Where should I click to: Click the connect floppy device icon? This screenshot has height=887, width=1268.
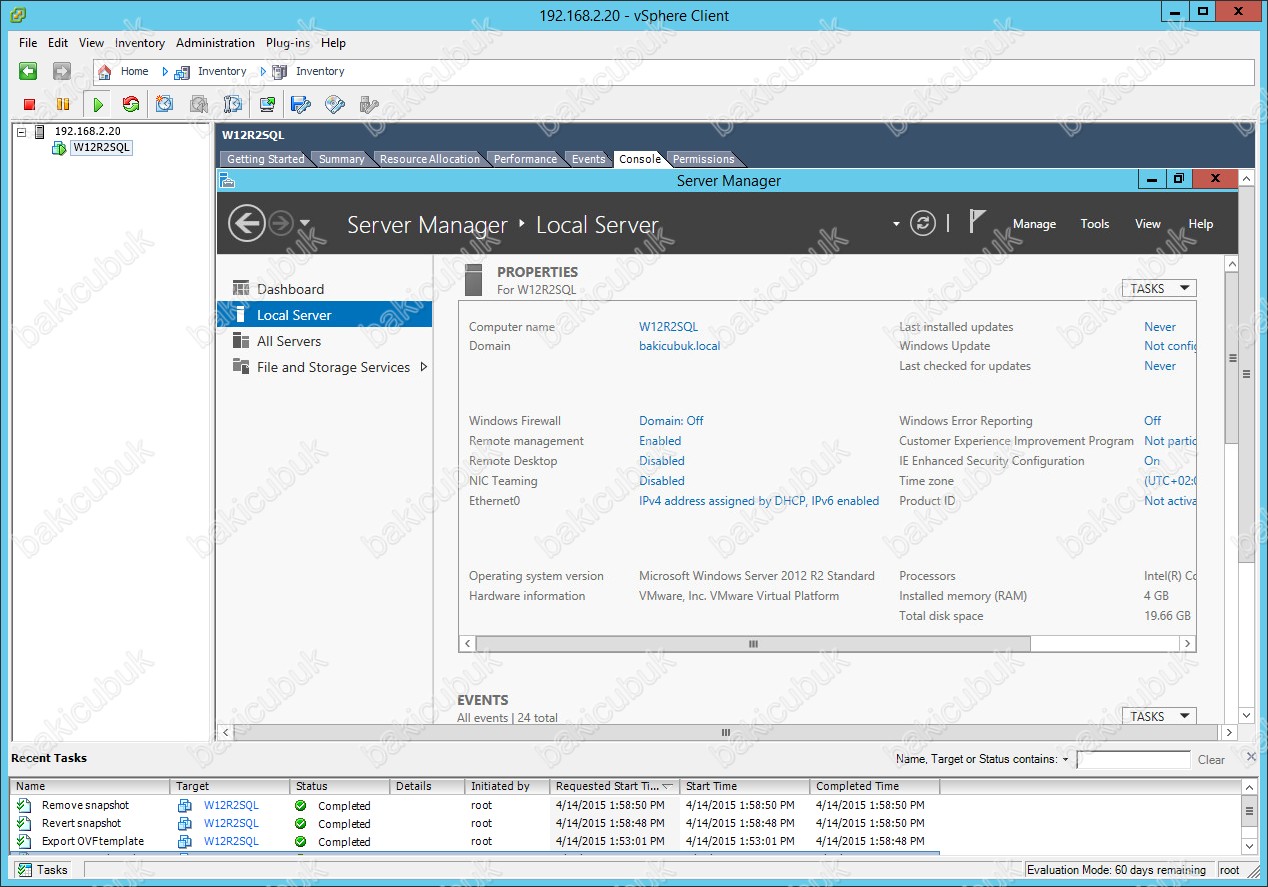tap(301, 104)
